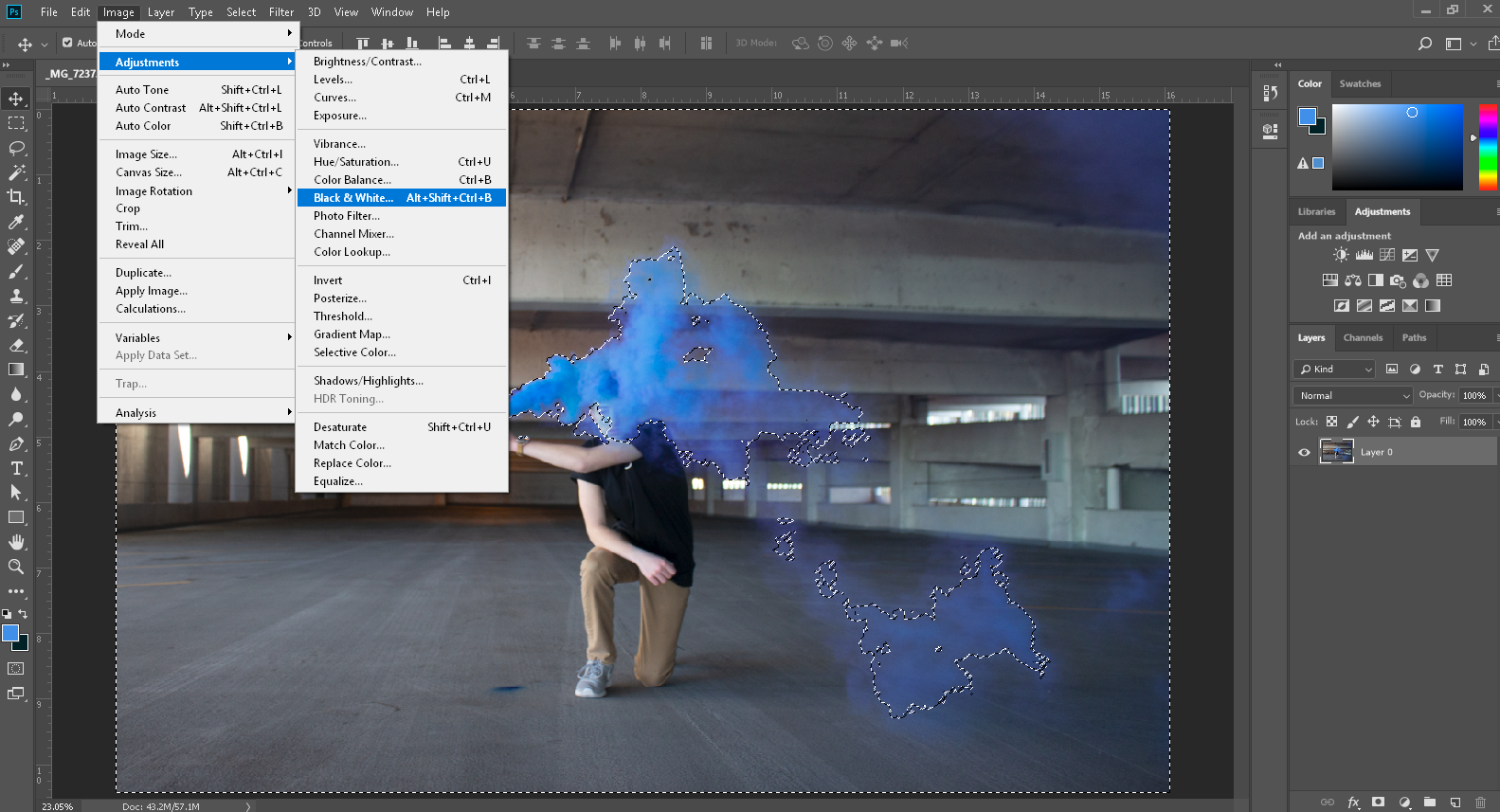Select the Horizontal Type tool
The image size is (1500, 812).
tap(16, 468)
